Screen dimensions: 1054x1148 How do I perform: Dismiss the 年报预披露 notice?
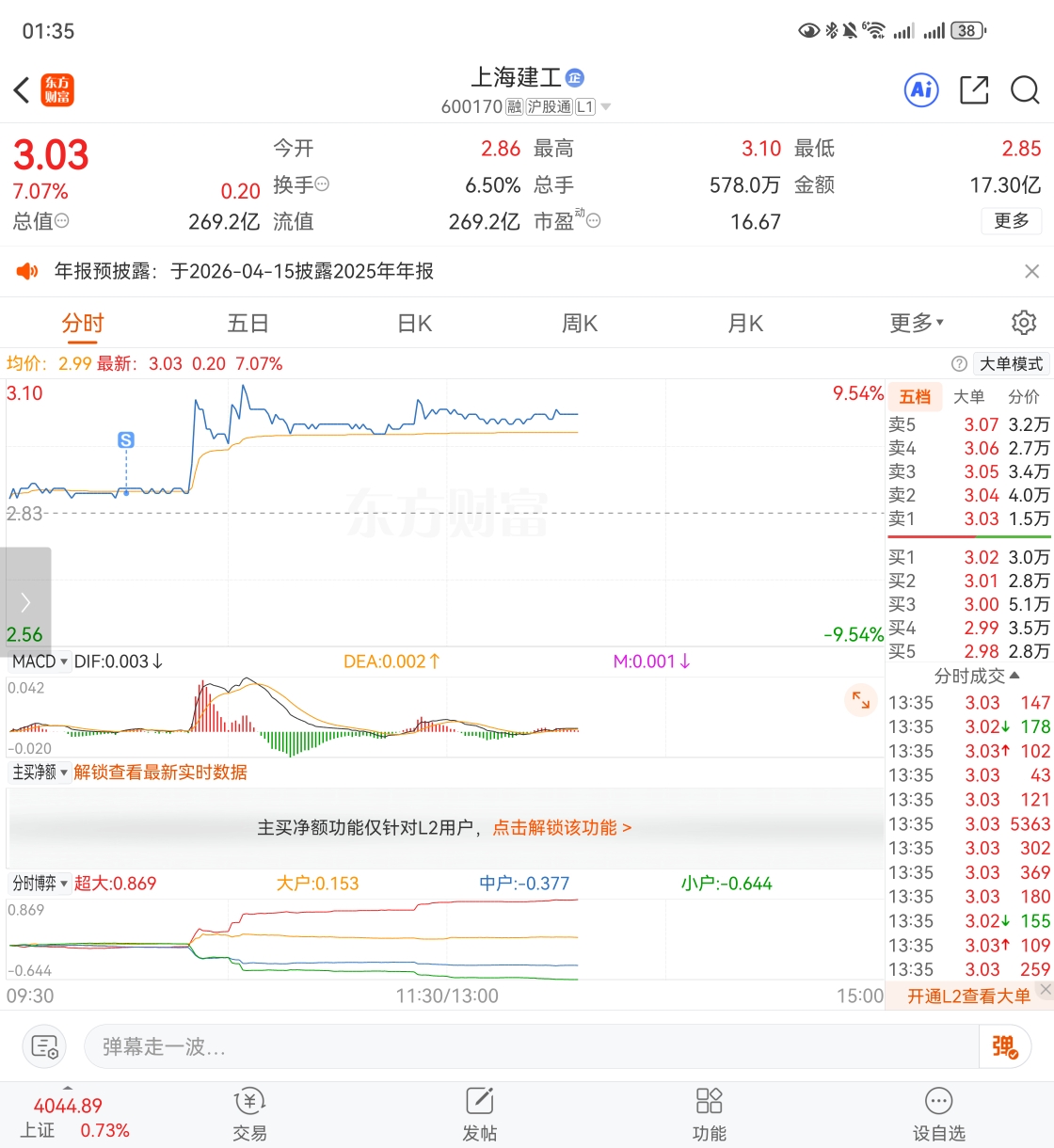[1031, 271]
